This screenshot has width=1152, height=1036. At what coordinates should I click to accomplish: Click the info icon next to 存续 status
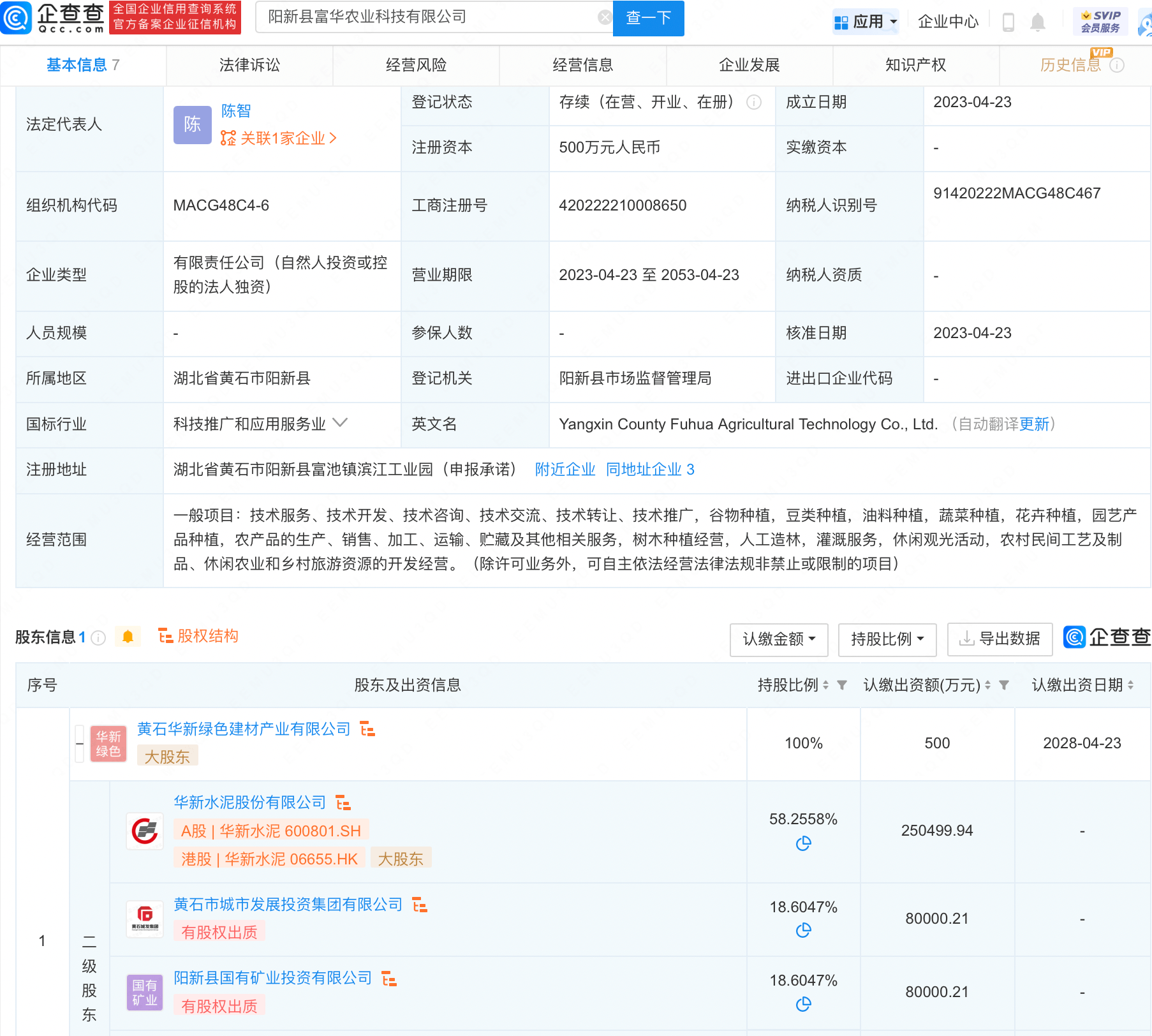point(754,102)
